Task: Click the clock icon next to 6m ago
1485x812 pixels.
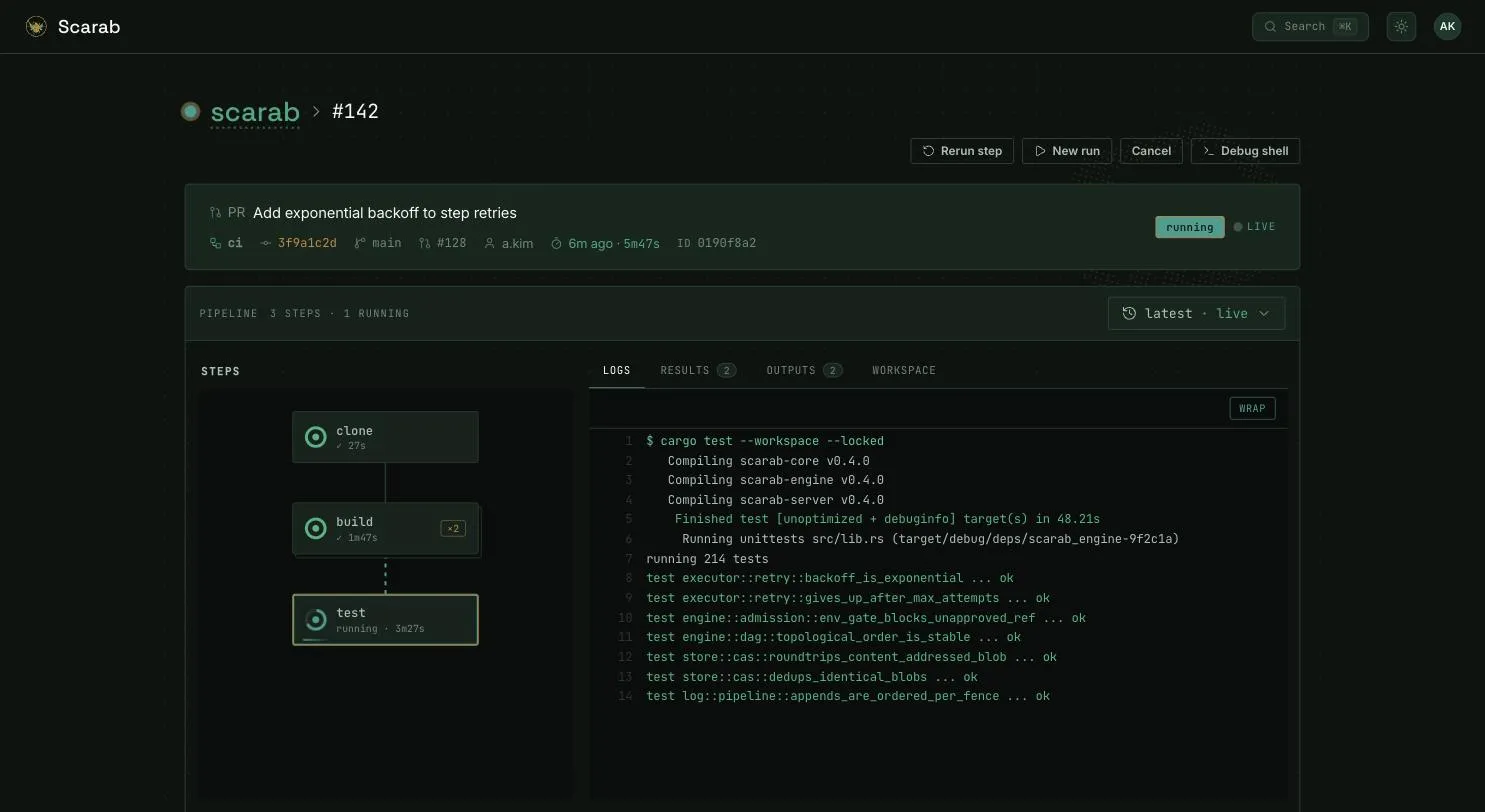Action: click(x=556, y=243)
